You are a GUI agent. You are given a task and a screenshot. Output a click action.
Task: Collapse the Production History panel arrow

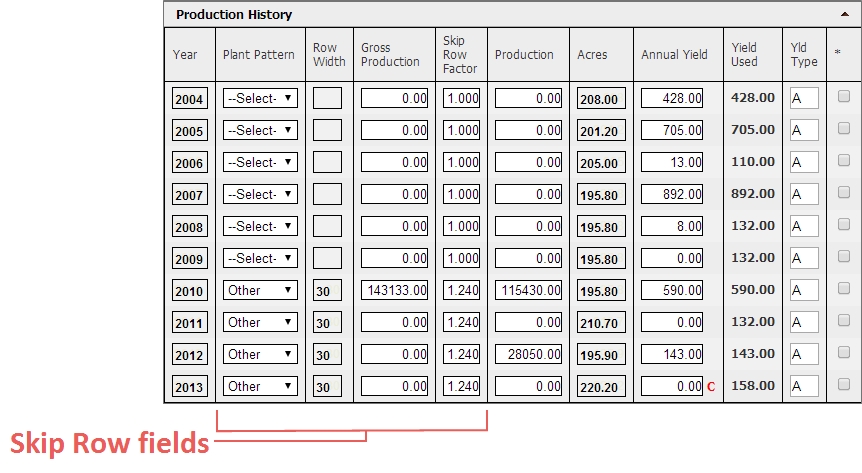pyautogui.click(x=844, y=14)
